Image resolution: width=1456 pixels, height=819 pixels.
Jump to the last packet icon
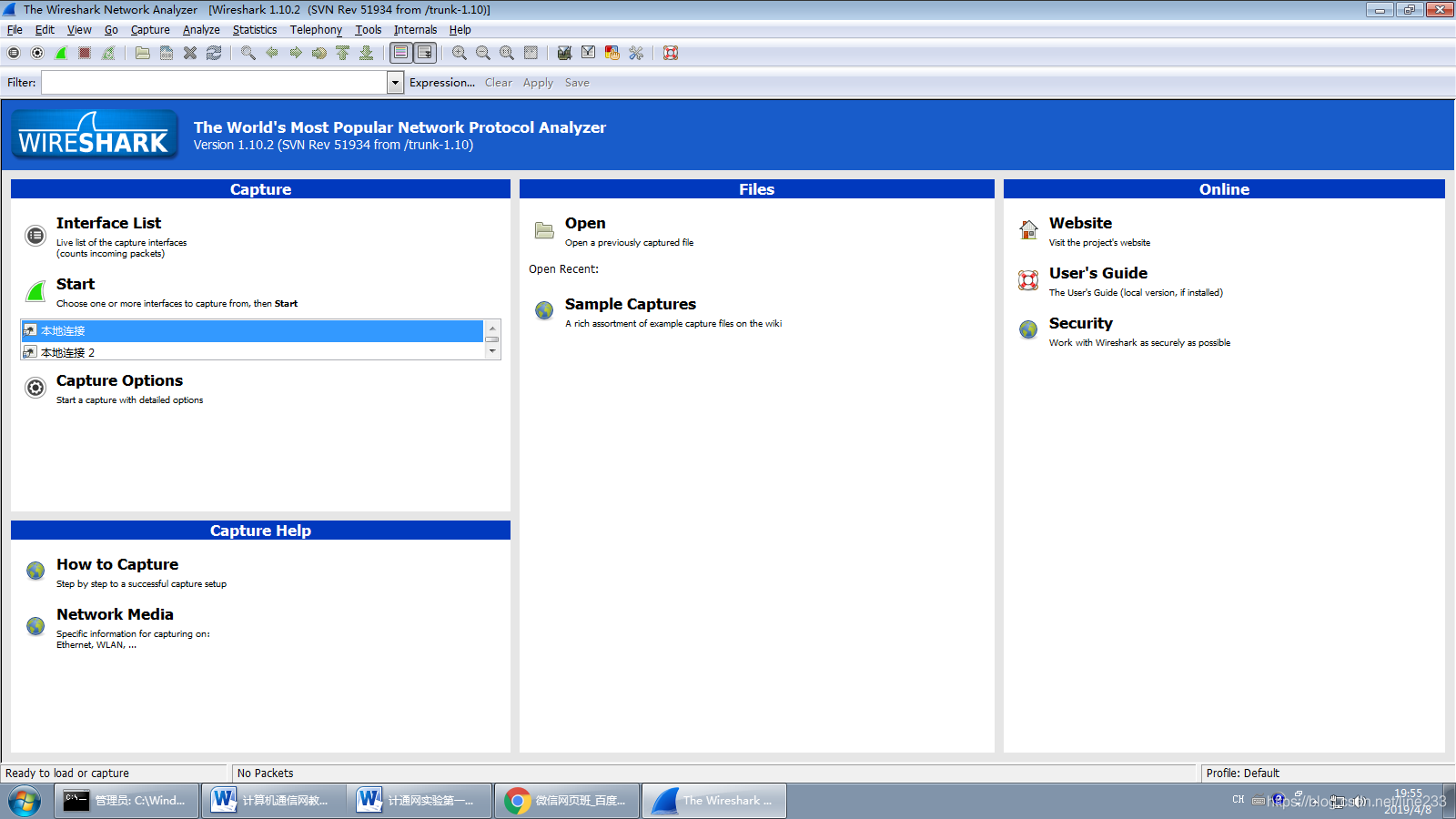(367, 53)
